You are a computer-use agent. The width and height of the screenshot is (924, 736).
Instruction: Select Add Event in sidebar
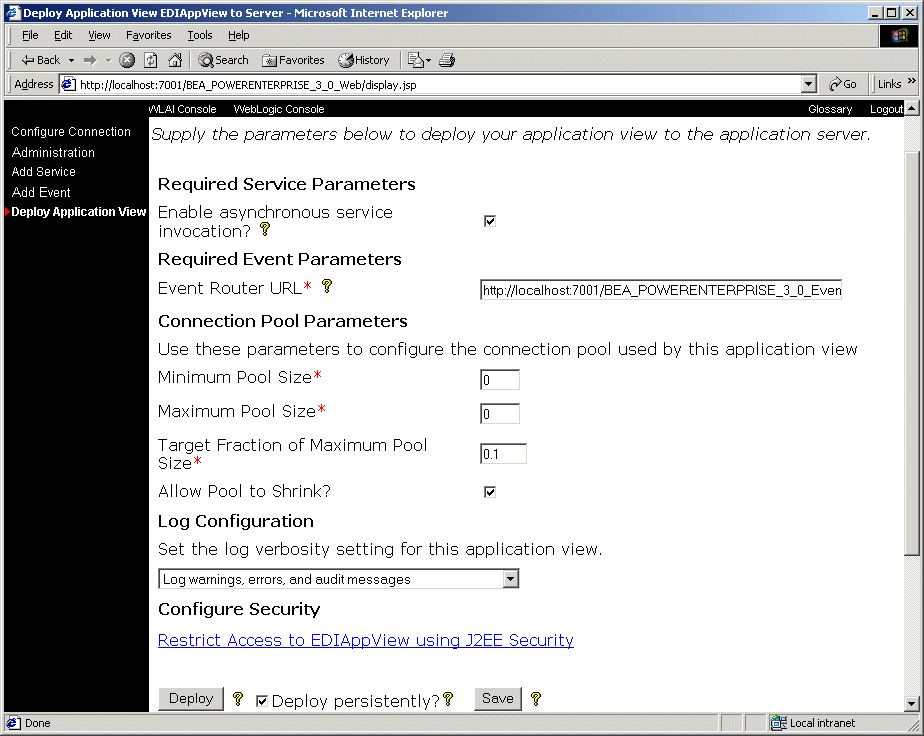click(x=41, y=192)
